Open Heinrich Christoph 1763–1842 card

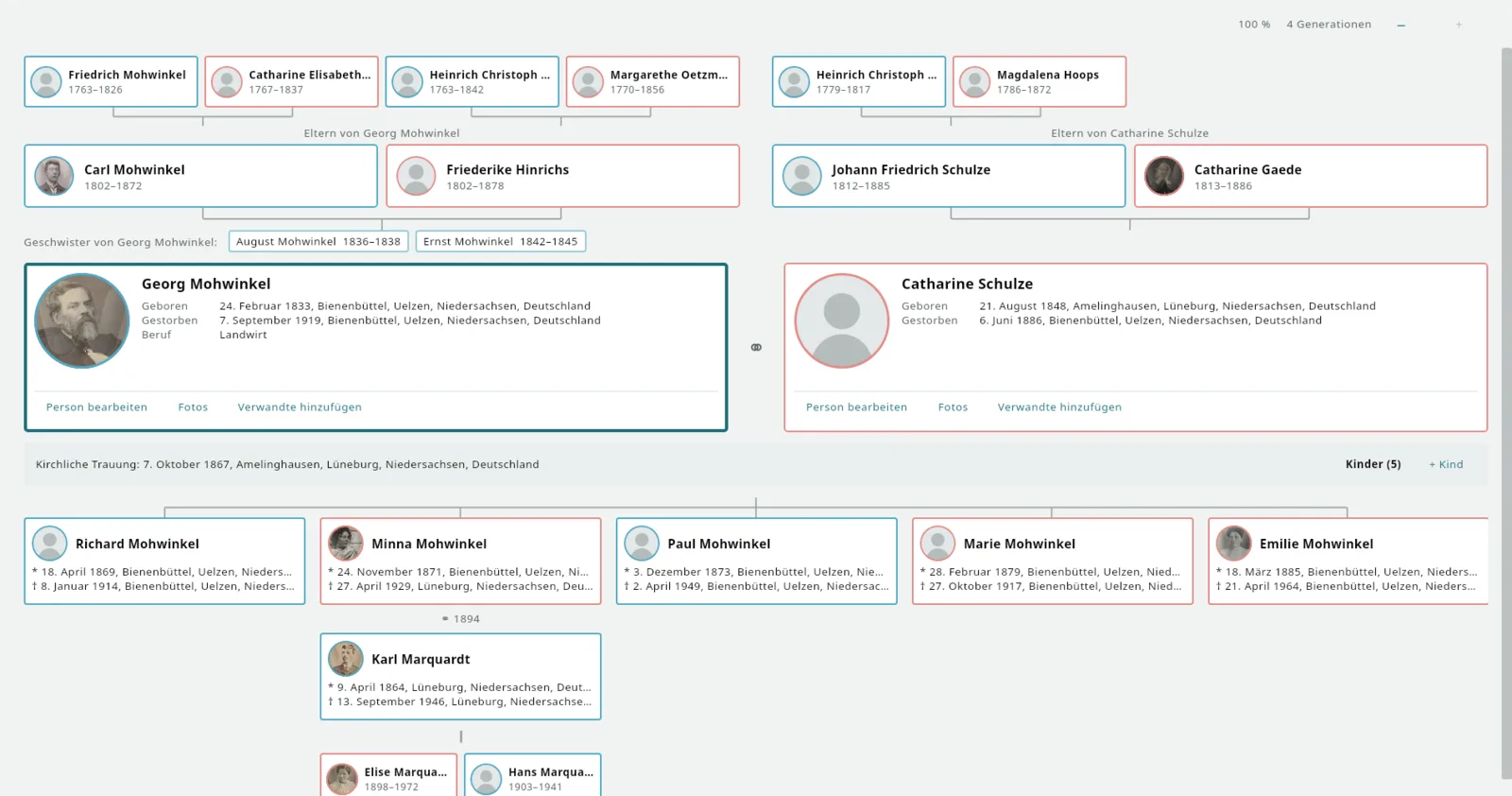click(x=472, y=81)
